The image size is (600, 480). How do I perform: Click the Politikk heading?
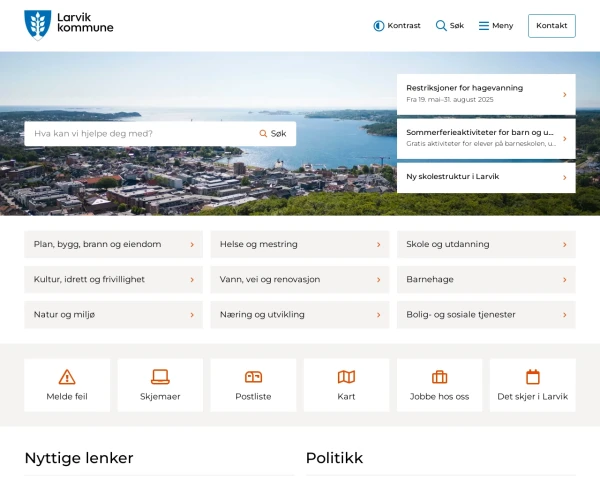334,458
